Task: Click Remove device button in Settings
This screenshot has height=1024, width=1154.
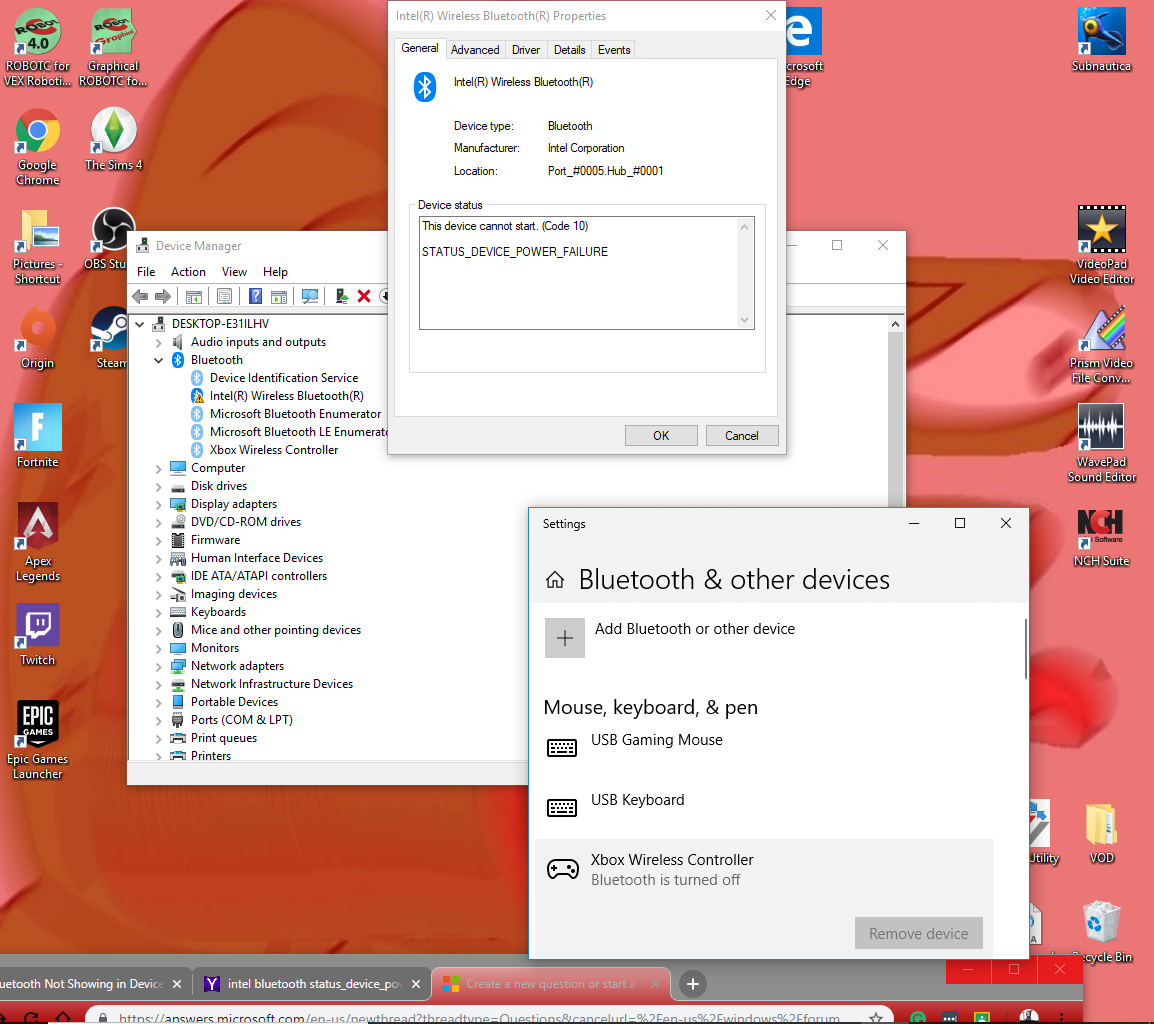Action: click(918, 933)
